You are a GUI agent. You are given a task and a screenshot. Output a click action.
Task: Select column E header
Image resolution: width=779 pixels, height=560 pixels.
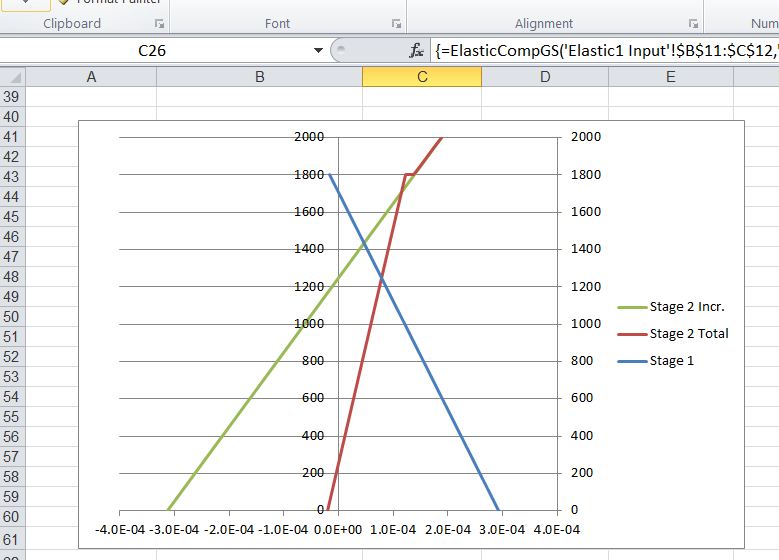(x=670, y=77)
